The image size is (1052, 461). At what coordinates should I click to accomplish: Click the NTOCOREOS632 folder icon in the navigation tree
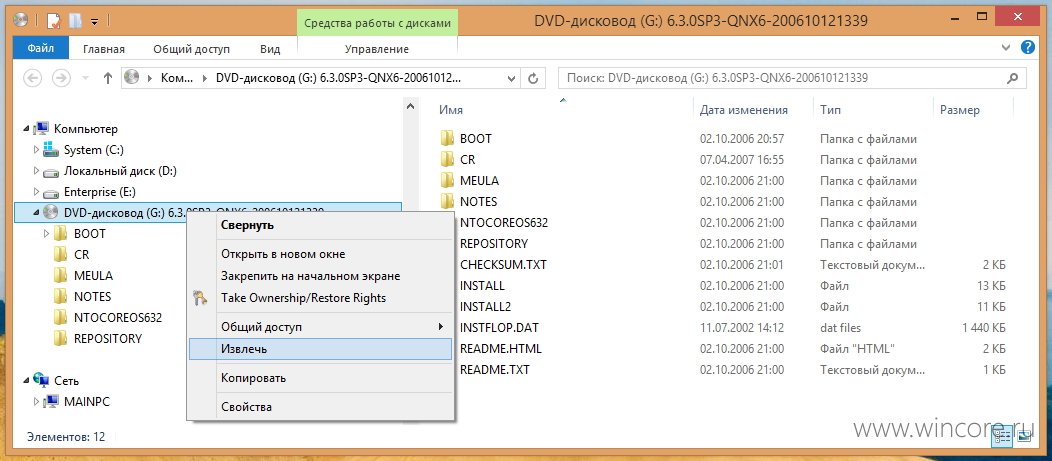click(x=61, y=317)
